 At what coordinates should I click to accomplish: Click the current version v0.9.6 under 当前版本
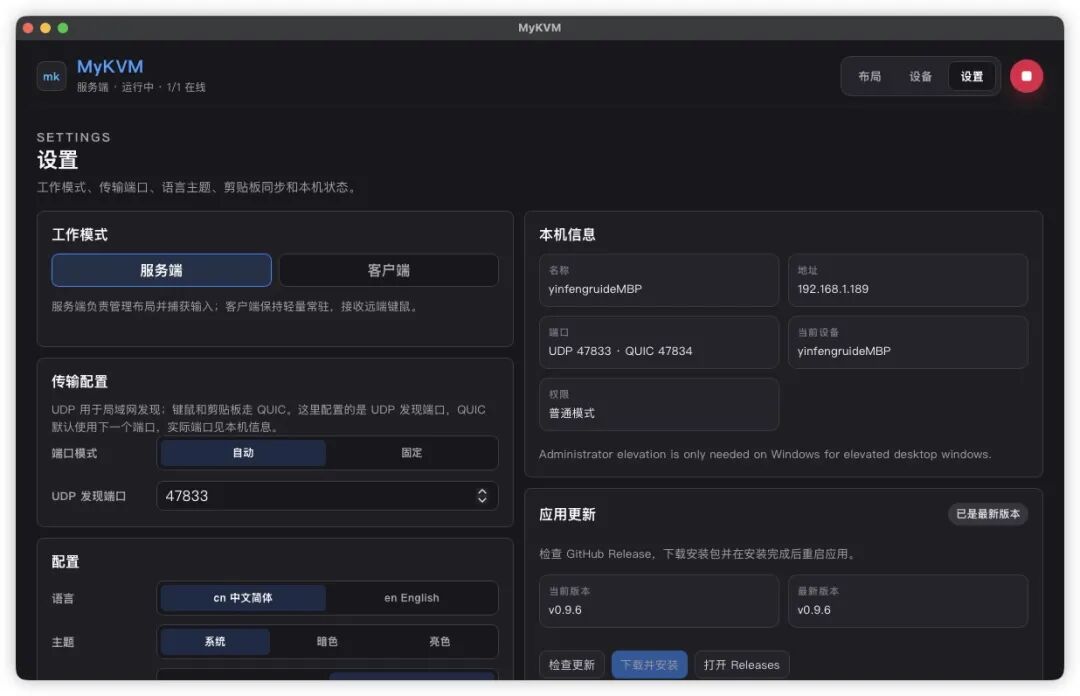point(565,611)
